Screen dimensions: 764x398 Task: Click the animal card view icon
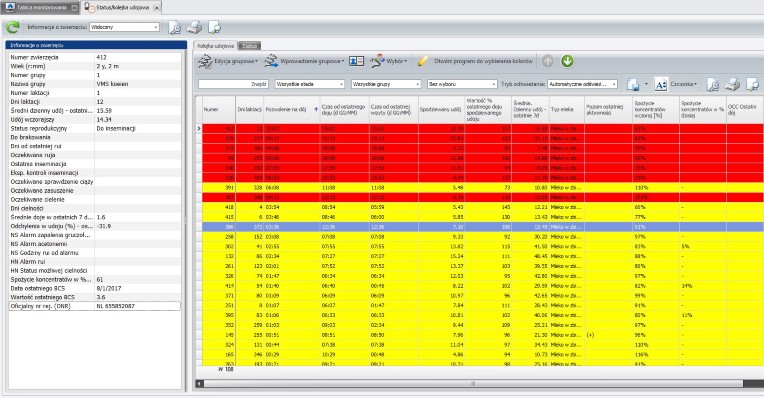(357, 61)
